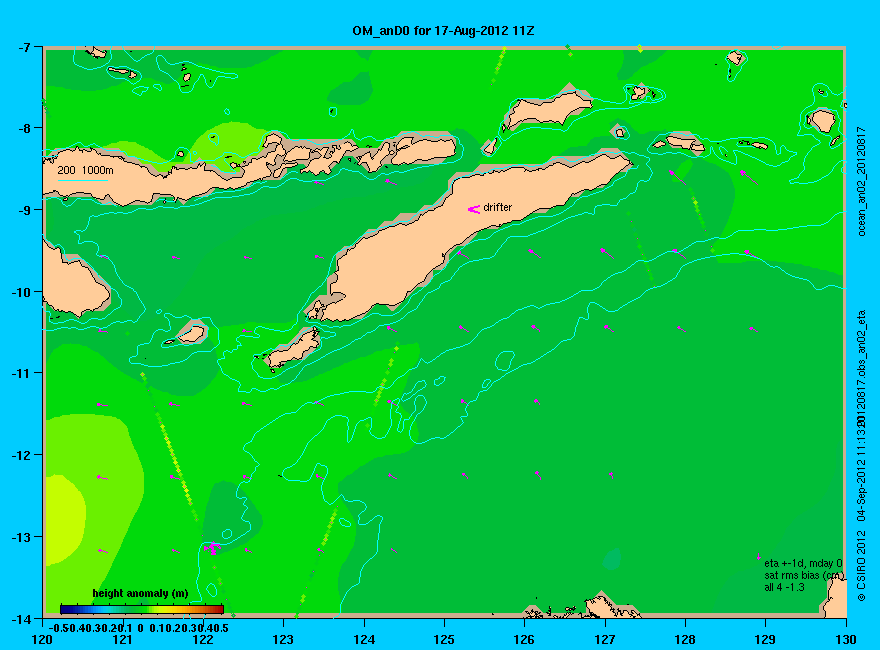Click the longitude label '120'
Image resolution: width=880 pixels, height=650 pixels.
pos(42,639)
